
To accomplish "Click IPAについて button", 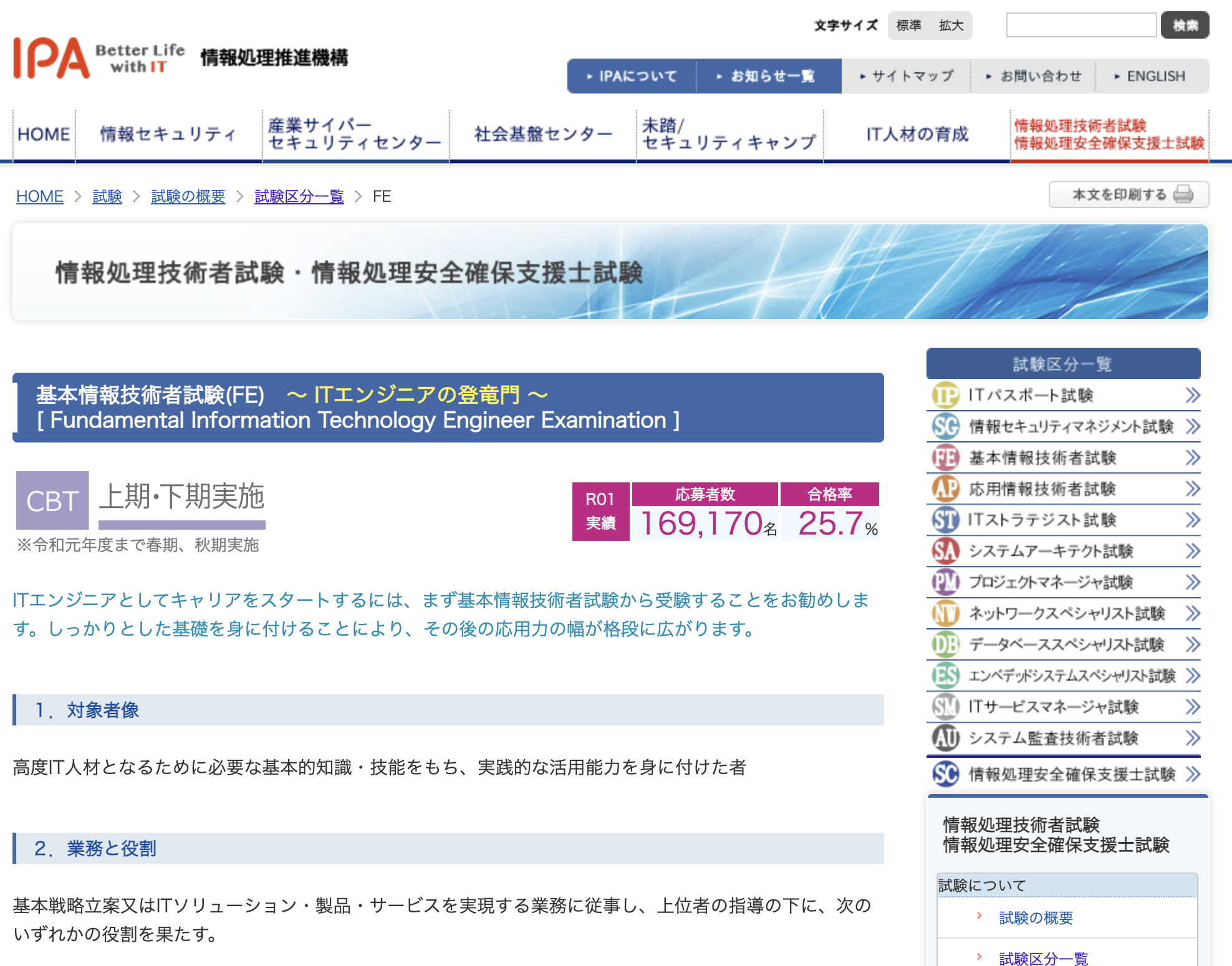I will [632, 76].
